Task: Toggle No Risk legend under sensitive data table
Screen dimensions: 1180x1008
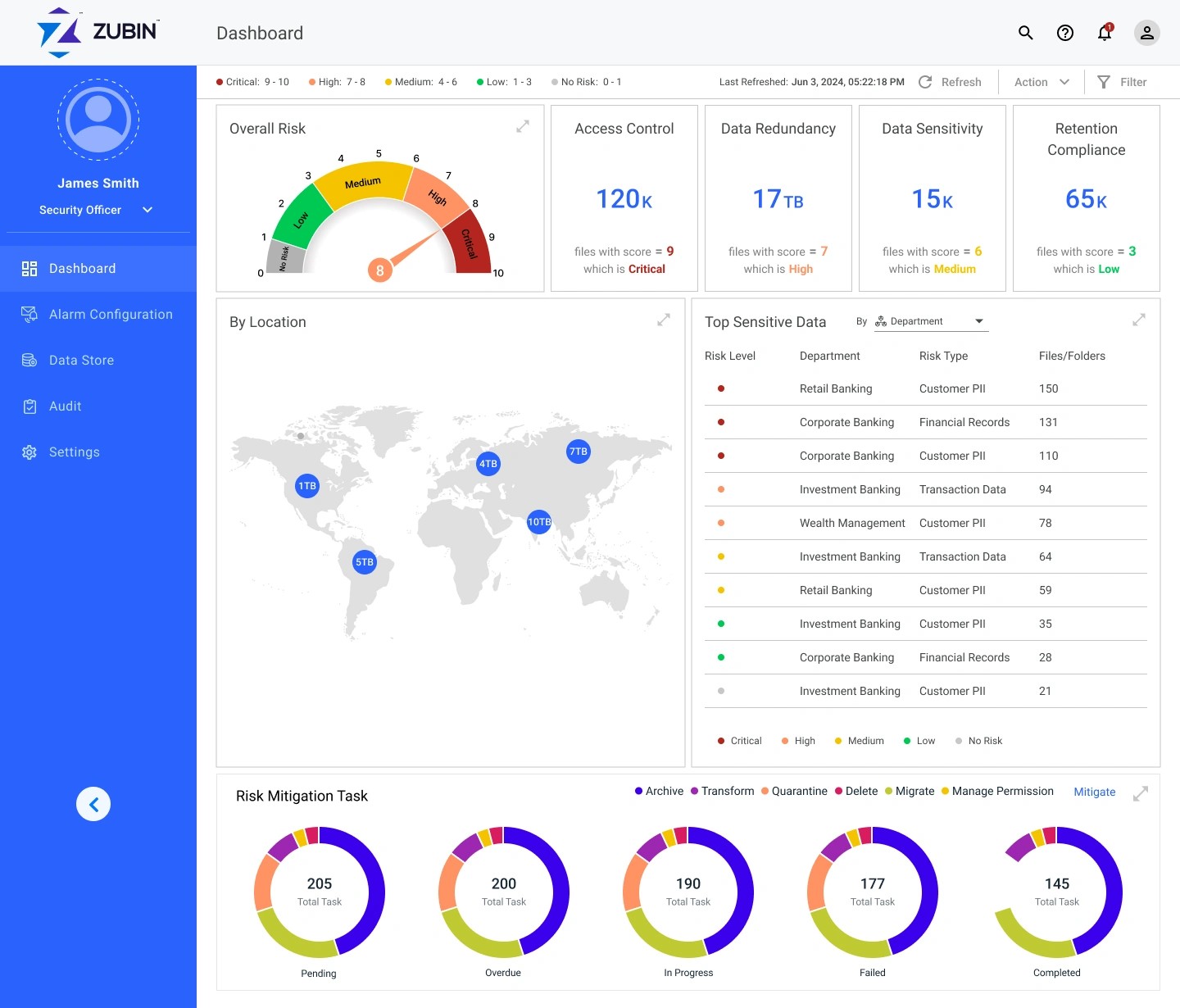Action: point(978,741)
